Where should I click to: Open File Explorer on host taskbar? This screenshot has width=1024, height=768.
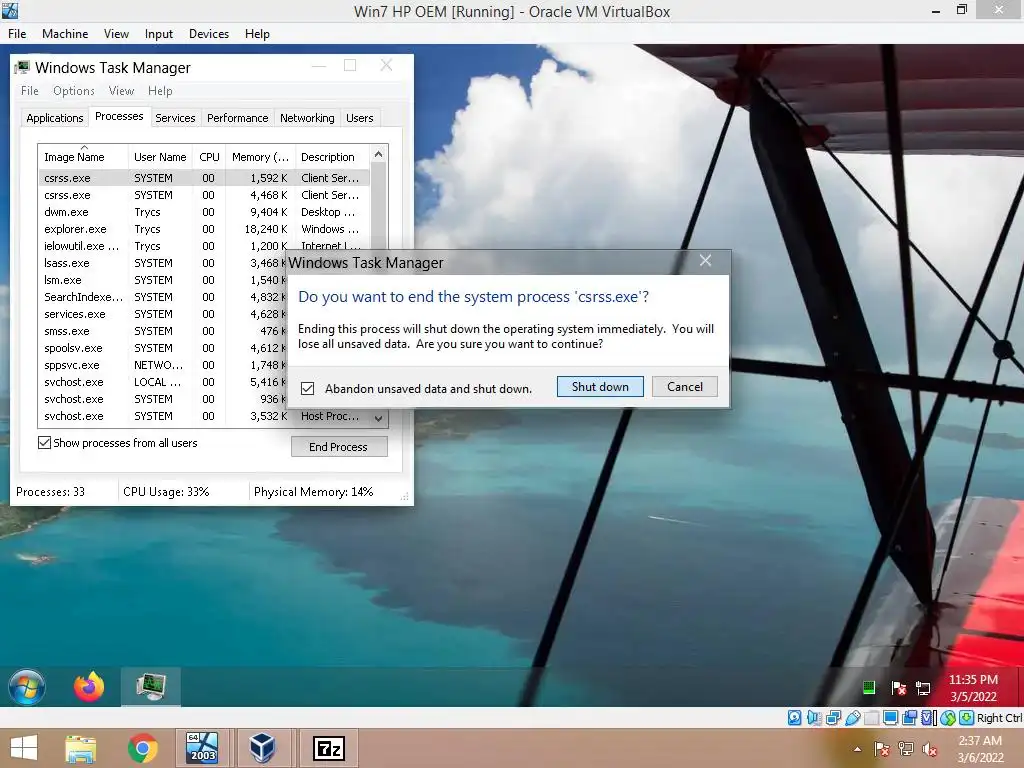pyautogui.click(x=80, y=748)
